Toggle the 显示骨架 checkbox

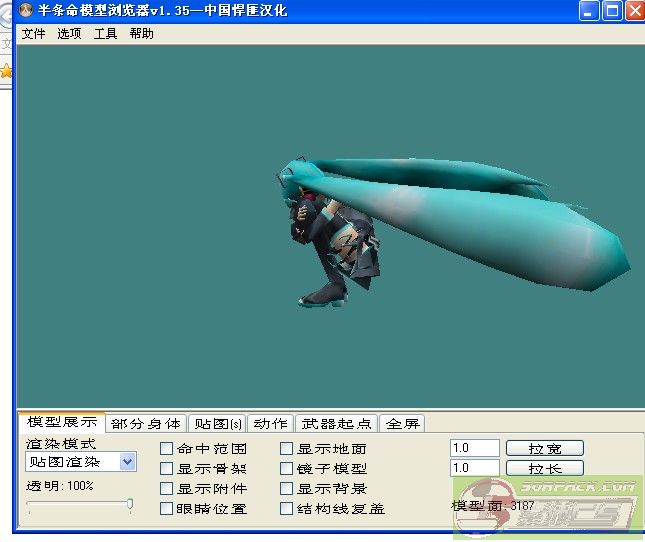point(167,469)
